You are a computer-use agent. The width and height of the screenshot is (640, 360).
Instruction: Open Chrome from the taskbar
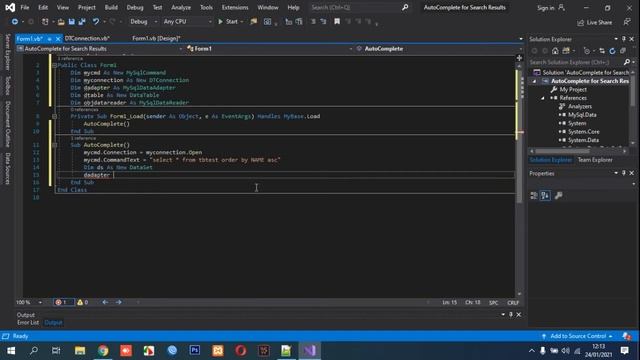click(103, 351)
